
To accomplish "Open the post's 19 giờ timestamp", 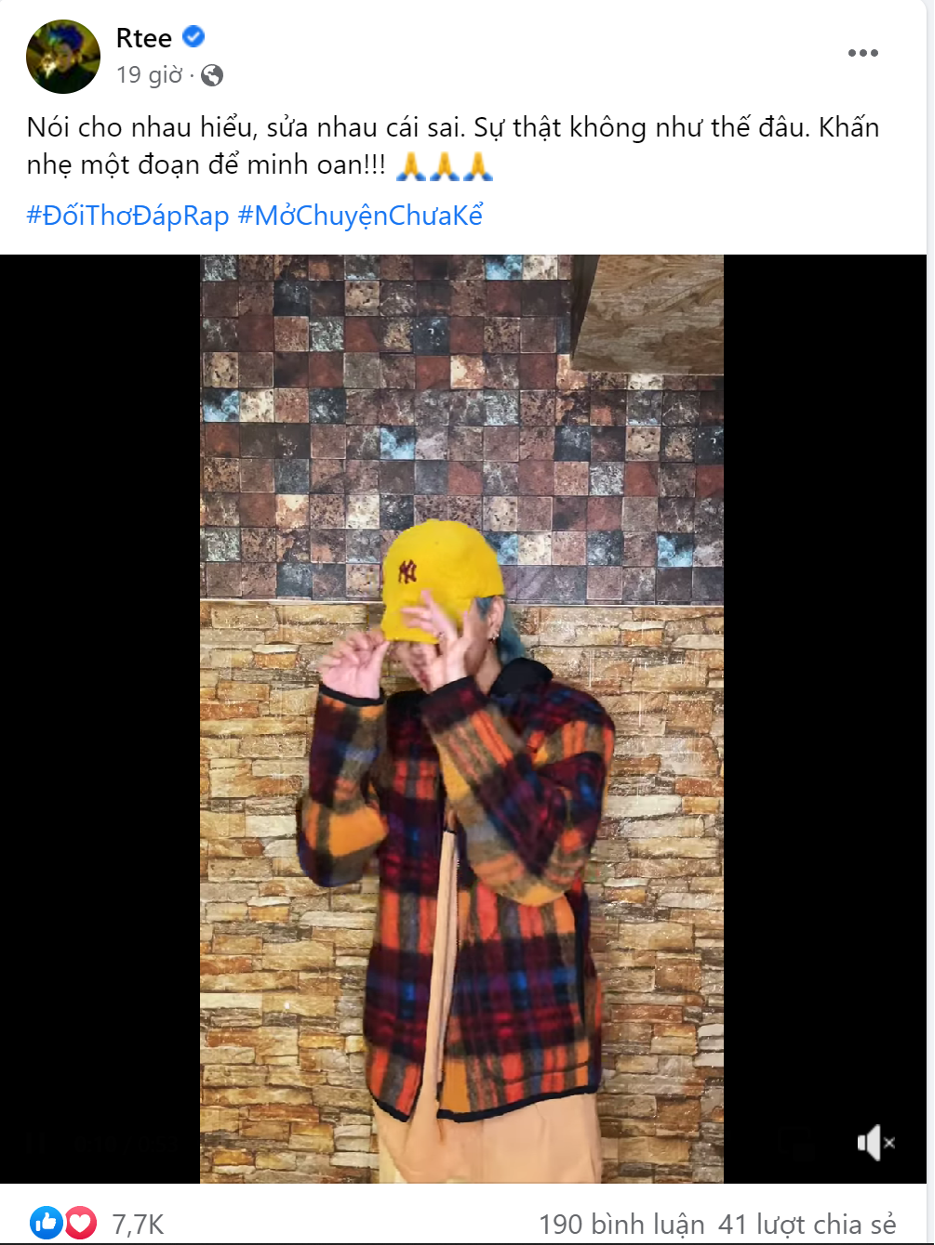I will [x=151, y=75].
